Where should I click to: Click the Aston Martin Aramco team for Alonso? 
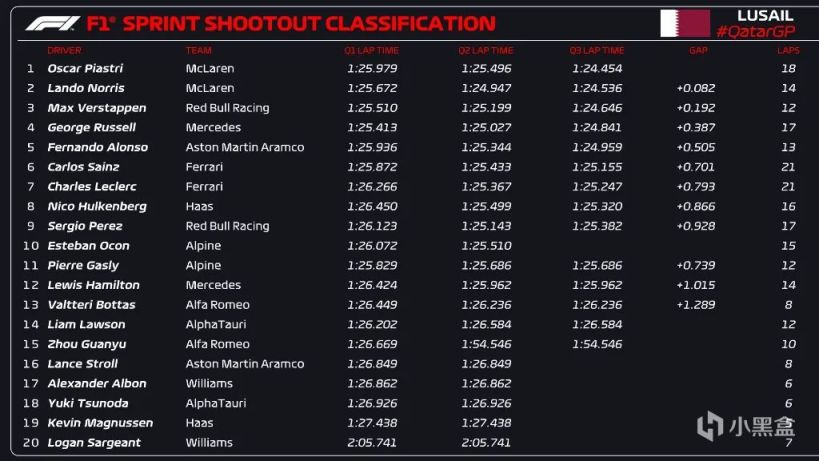click(244, 147)
